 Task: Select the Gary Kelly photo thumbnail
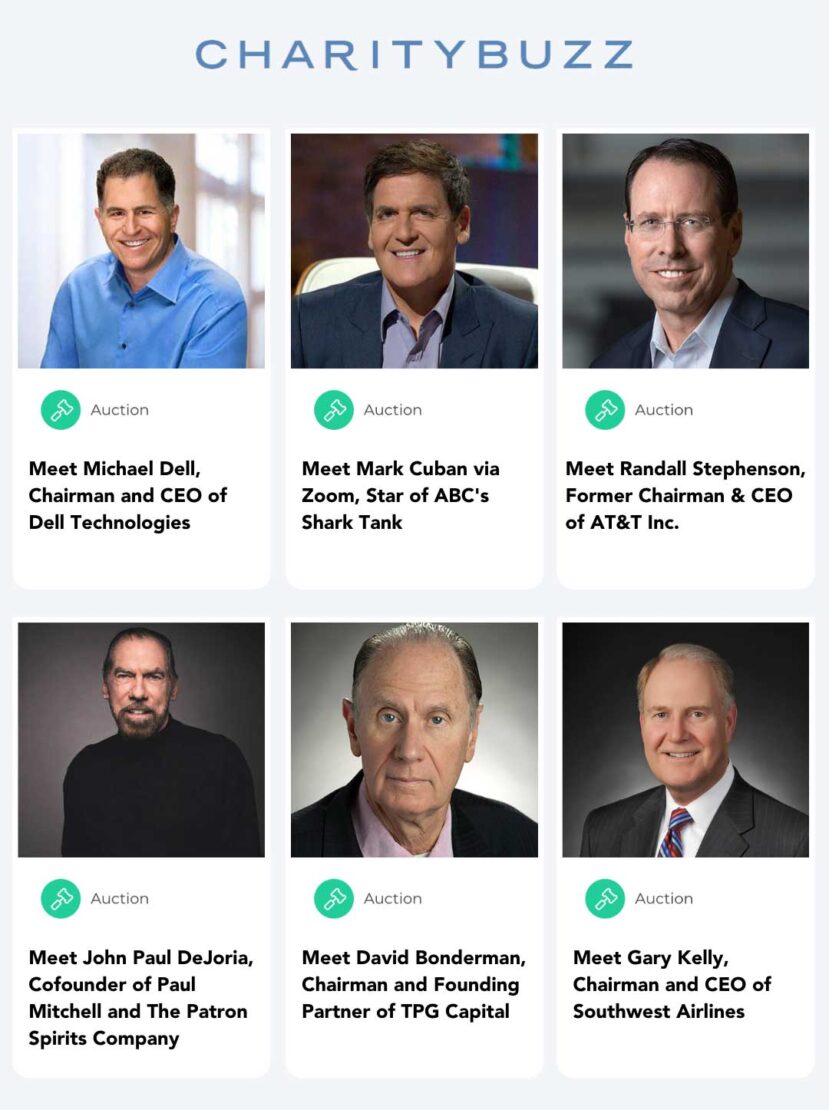coord(685,740)
